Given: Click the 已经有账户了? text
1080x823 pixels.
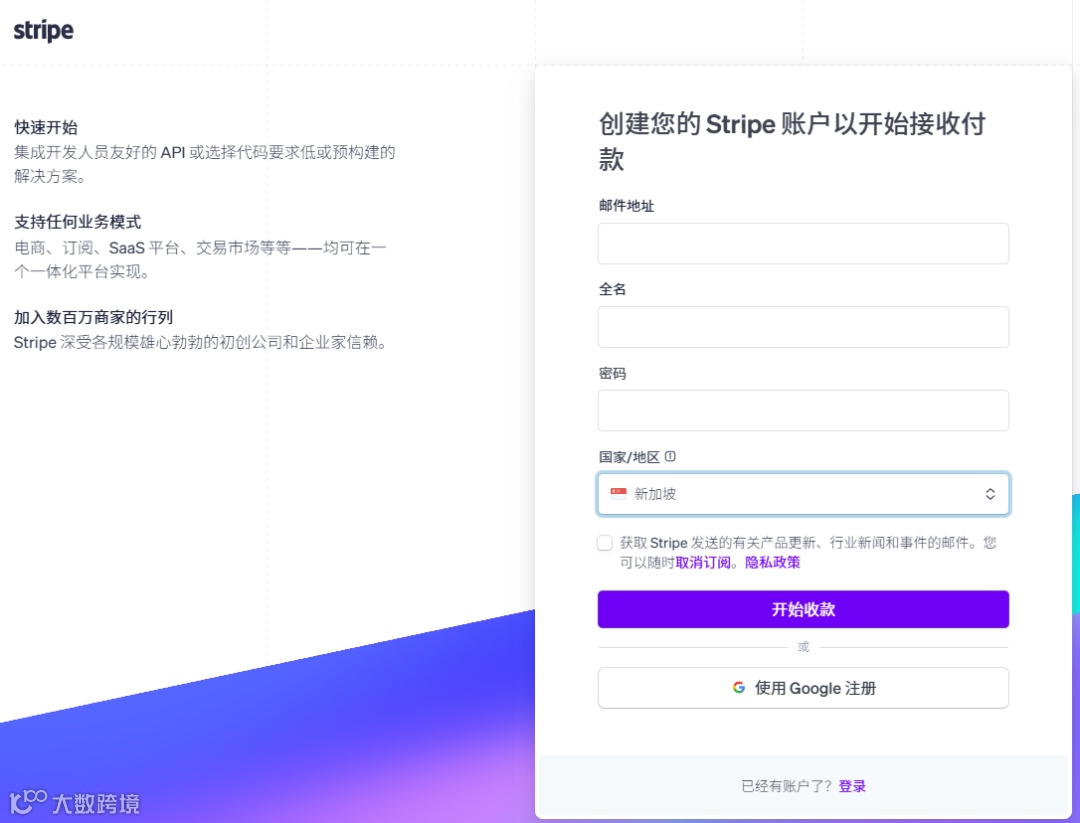Looking at the screenshot, I should click(786, 786).
